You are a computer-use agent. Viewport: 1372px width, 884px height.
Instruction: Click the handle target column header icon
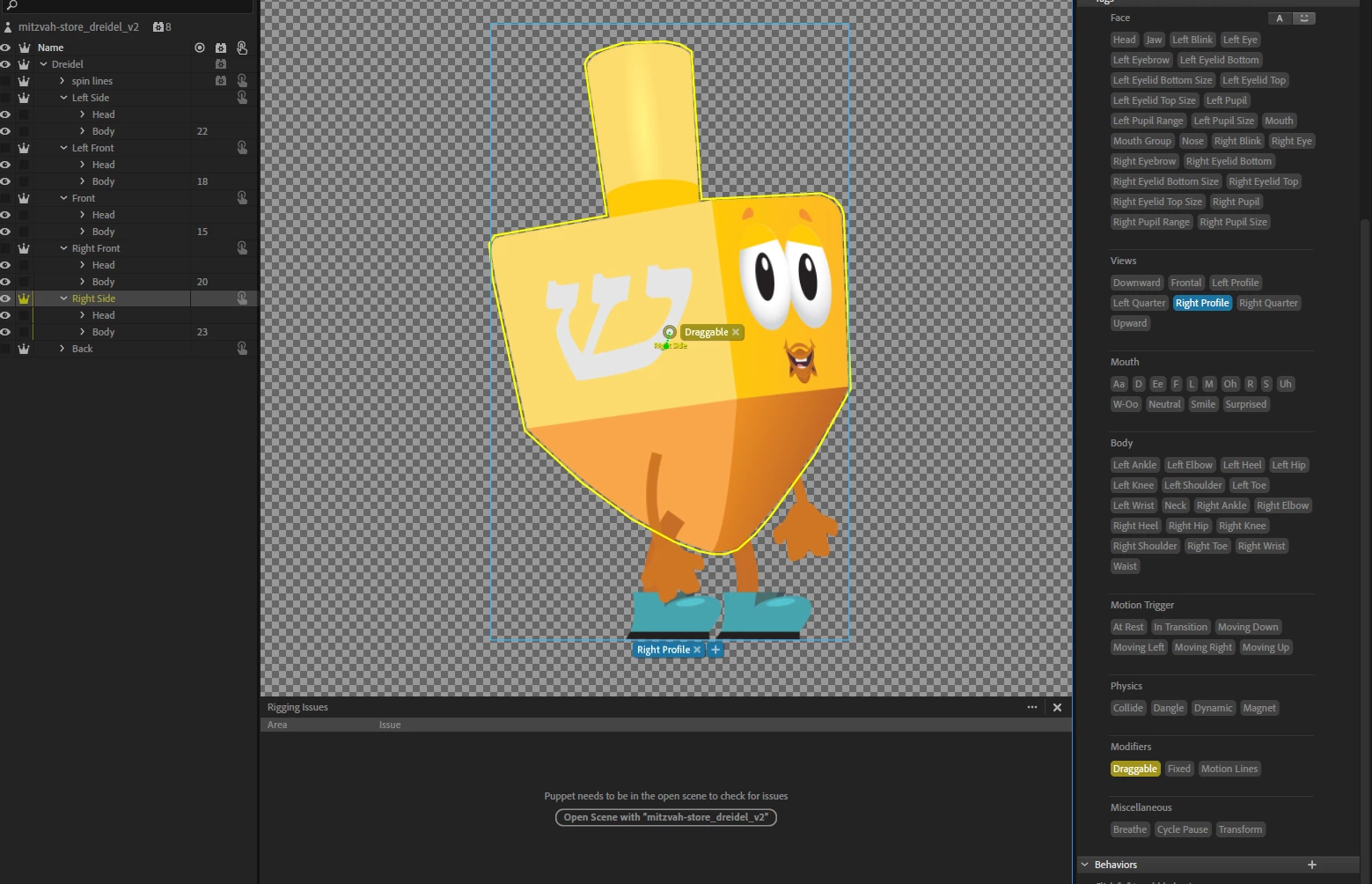click(x=200, y=48)
